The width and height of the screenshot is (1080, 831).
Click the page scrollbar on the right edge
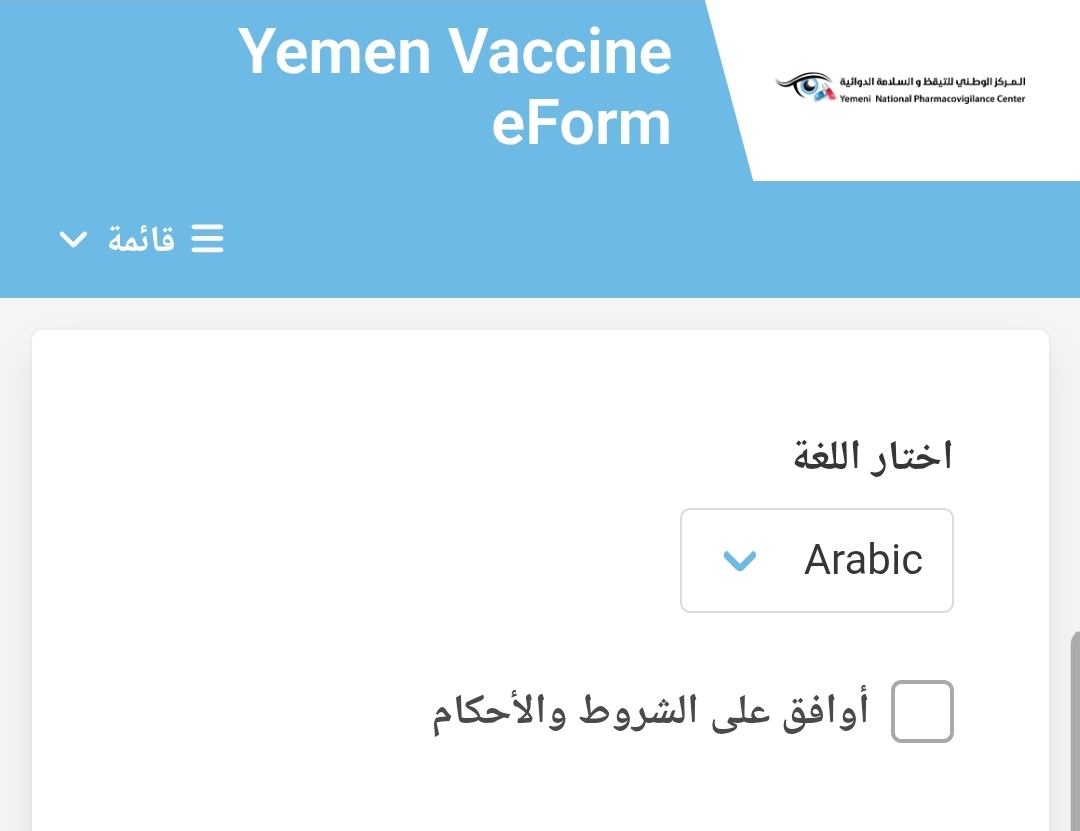click(1075, 730)
